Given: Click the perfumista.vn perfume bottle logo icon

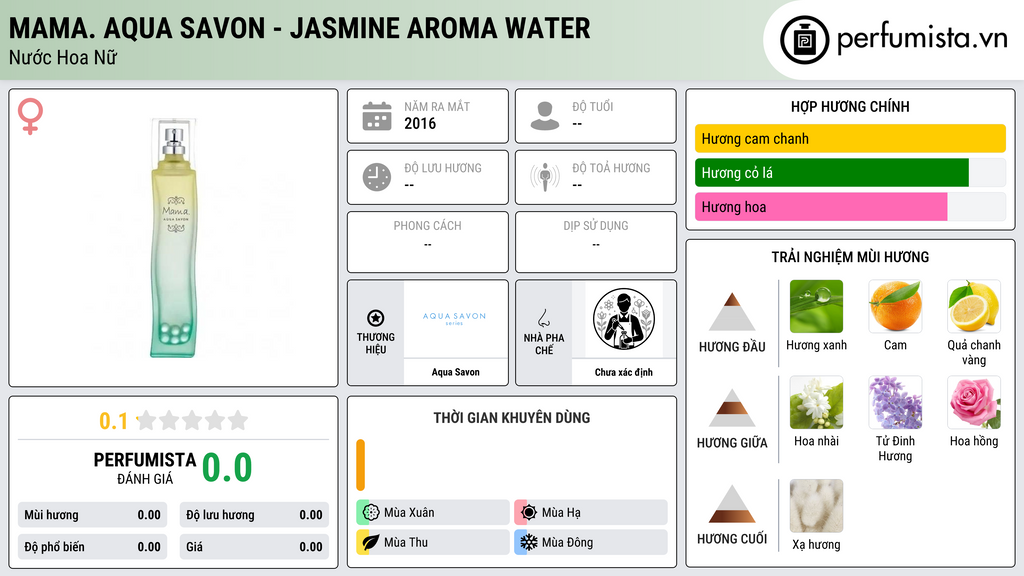Looking at the screenshot, I should coord(804,40).
